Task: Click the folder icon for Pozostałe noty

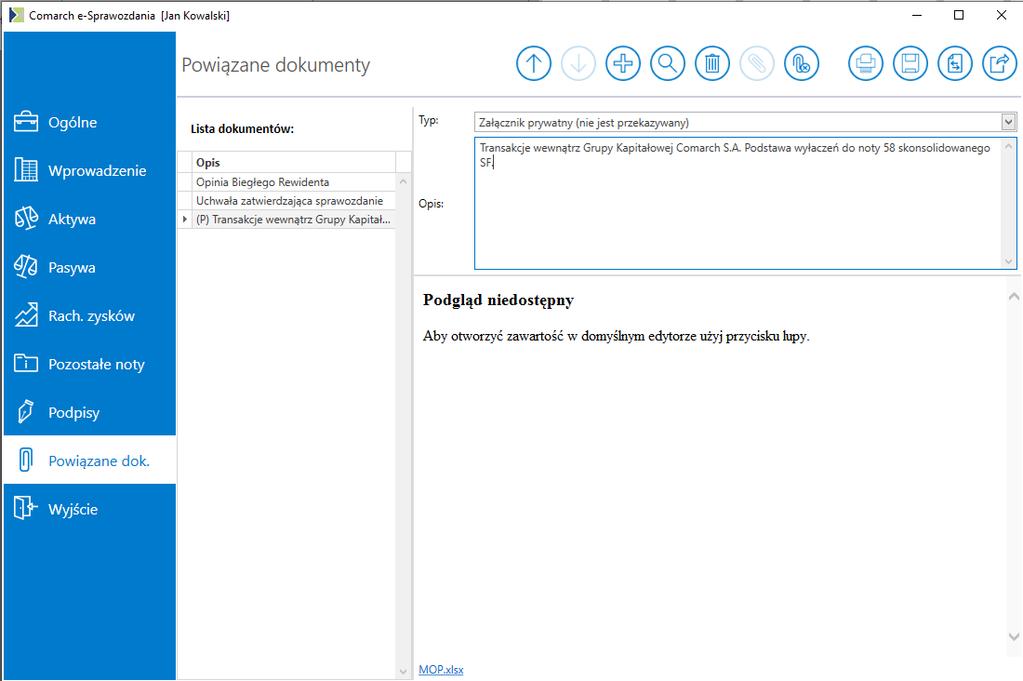Action: point(26,363)
